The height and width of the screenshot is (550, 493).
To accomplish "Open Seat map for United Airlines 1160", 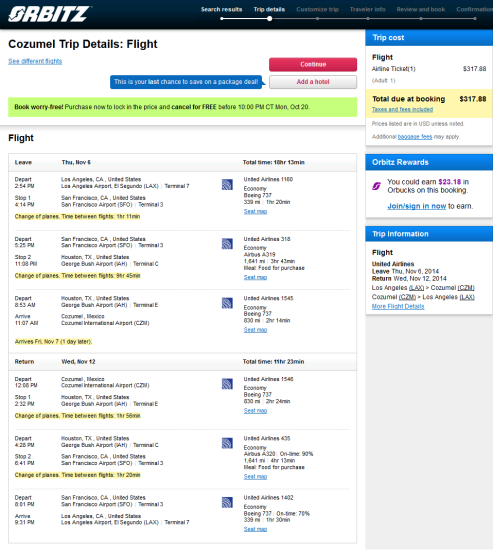I will click(255, 212).
